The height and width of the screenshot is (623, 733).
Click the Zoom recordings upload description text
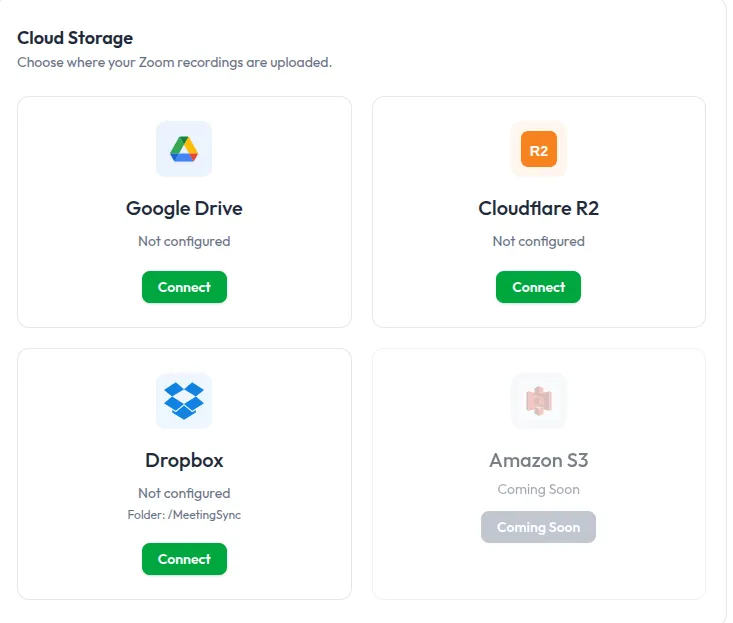pyautogui.click(x=174, y=63)
